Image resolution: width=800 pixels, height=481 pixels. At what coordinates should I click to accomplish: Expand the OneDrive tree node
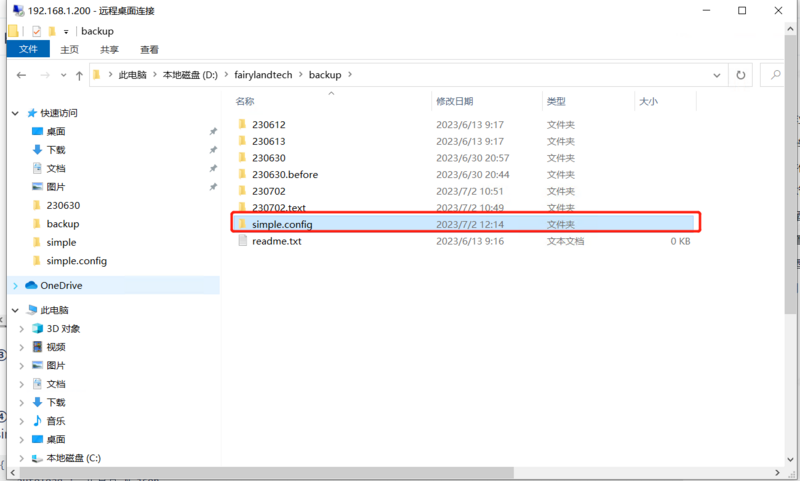15,286
